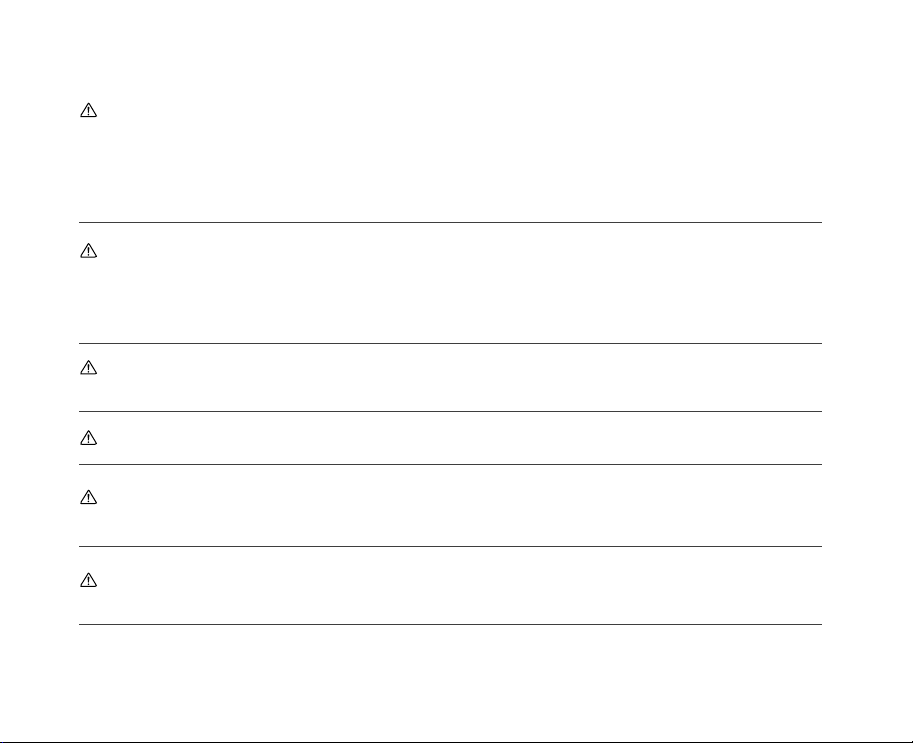The height and width of the screenshot is (743, 913).
Task: Click the separator line under the last warning
Action: (x=450, y=625)
